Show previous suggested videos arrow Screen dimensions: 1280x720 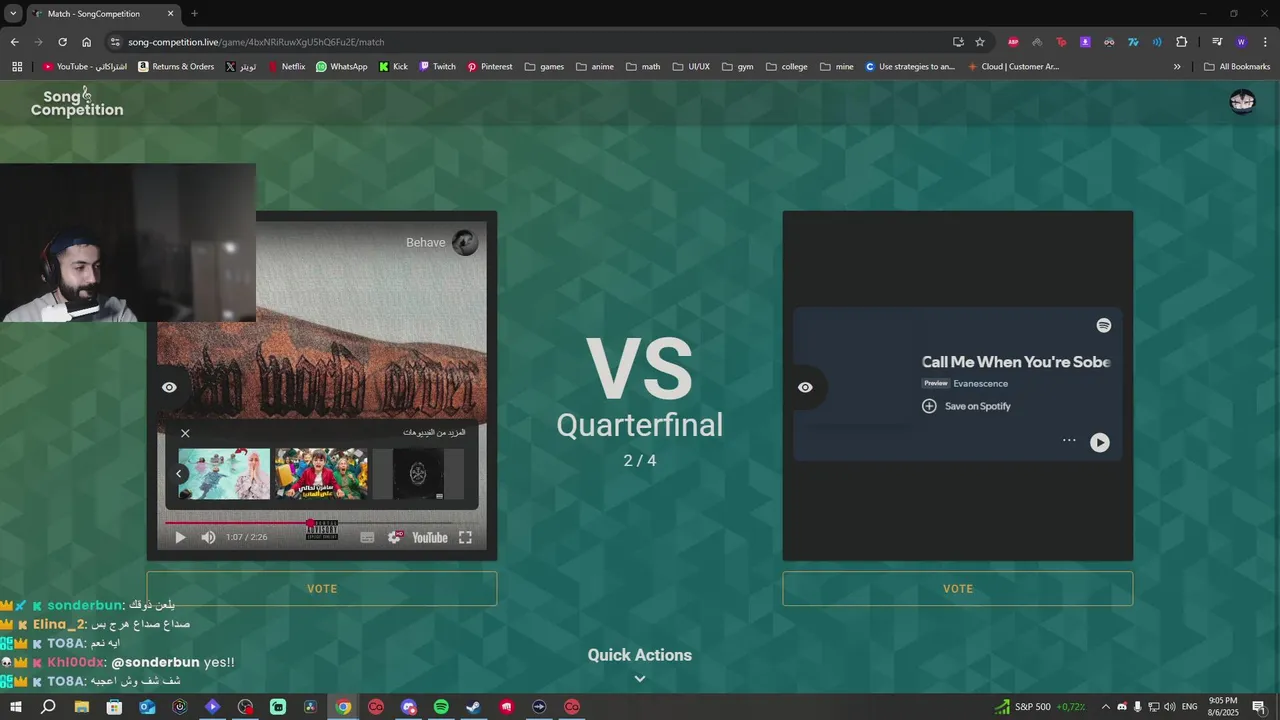(179, 474)
